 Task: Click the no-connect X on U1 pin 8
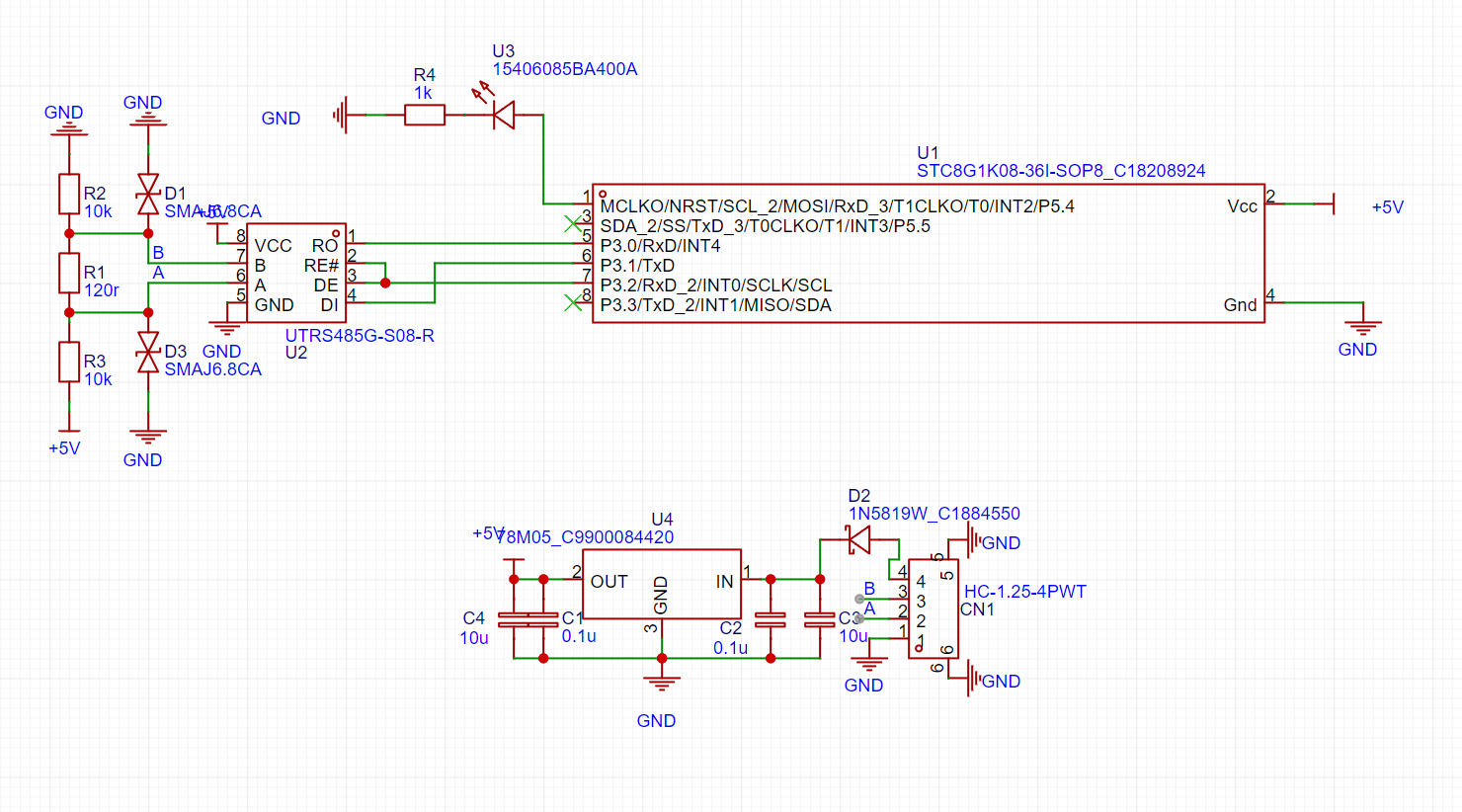click(573, 303)
